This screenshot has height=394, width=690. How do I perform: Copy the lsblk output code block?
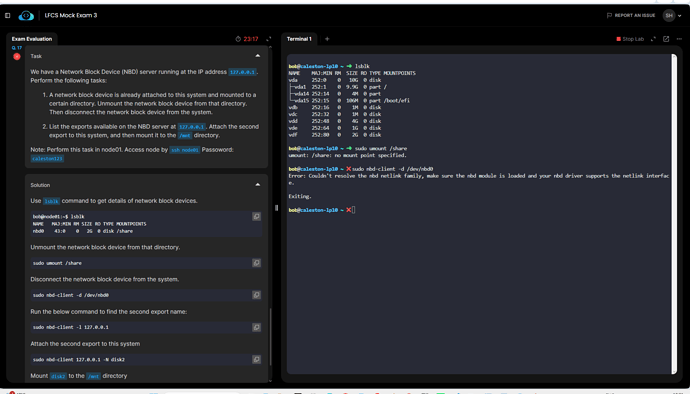pyautogui.click(x=256, y=217)
